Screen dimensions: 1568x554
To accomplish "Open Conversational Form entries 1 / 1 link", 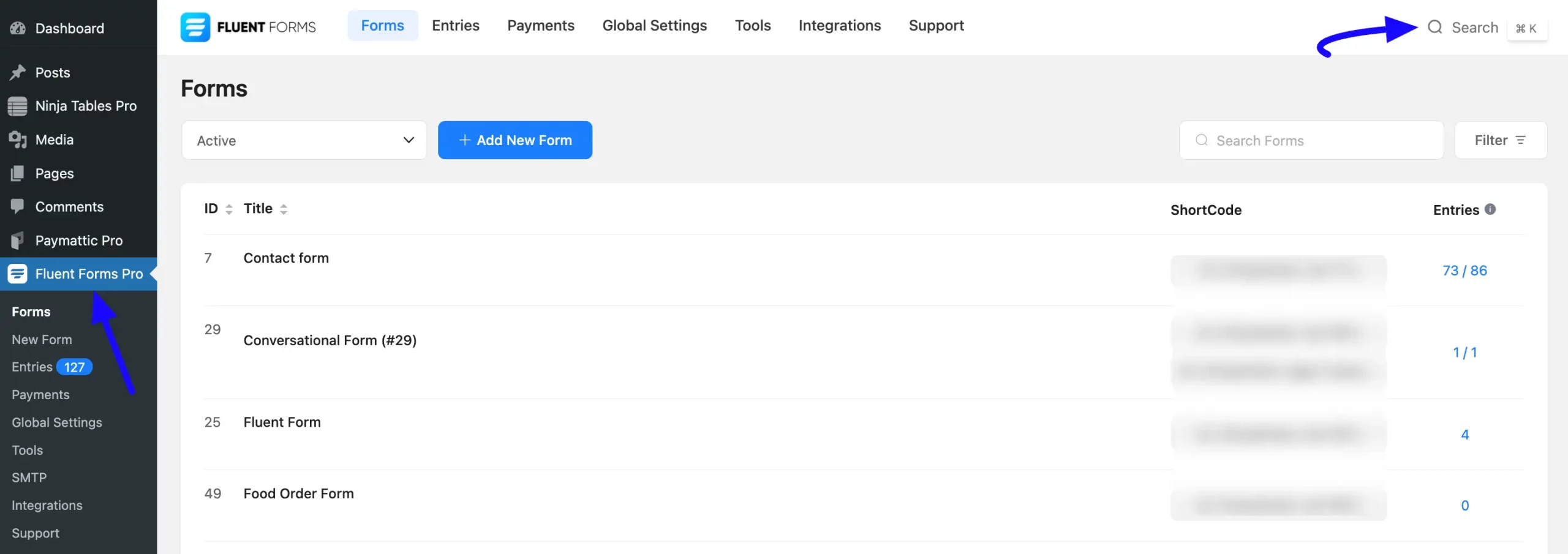I will (x=1464, y=353).
